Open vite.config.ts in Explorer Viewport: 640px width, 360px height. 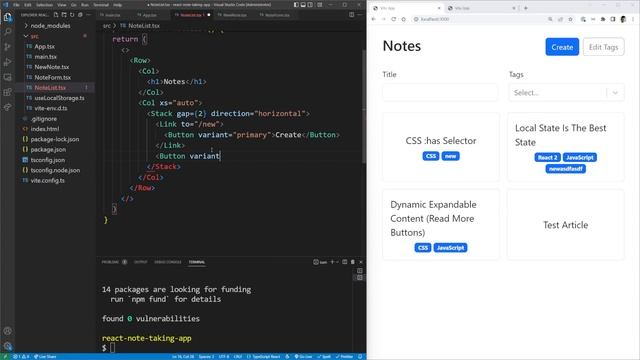[47, 180]
